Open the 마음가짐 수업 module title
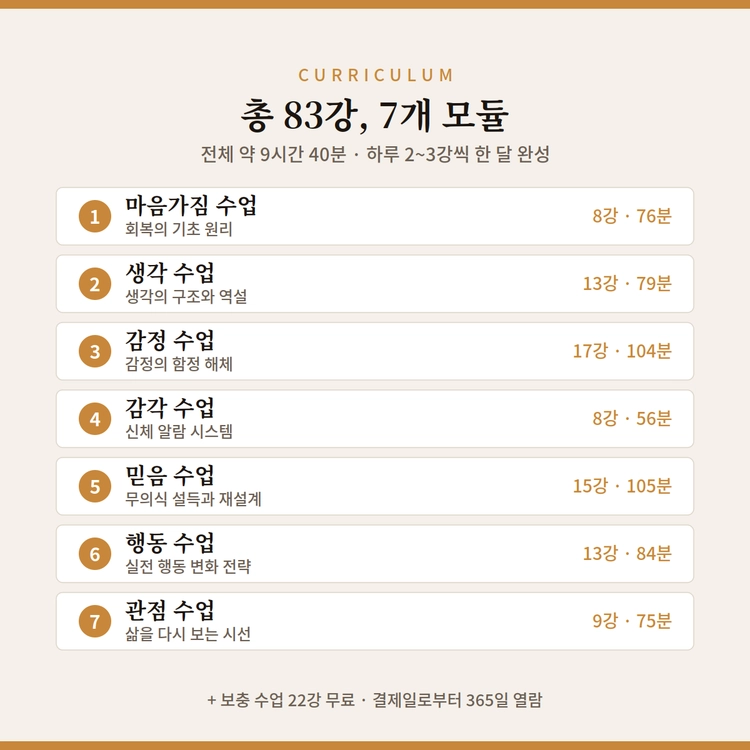Viewport: 750px width, 750px height. [191, 206]
